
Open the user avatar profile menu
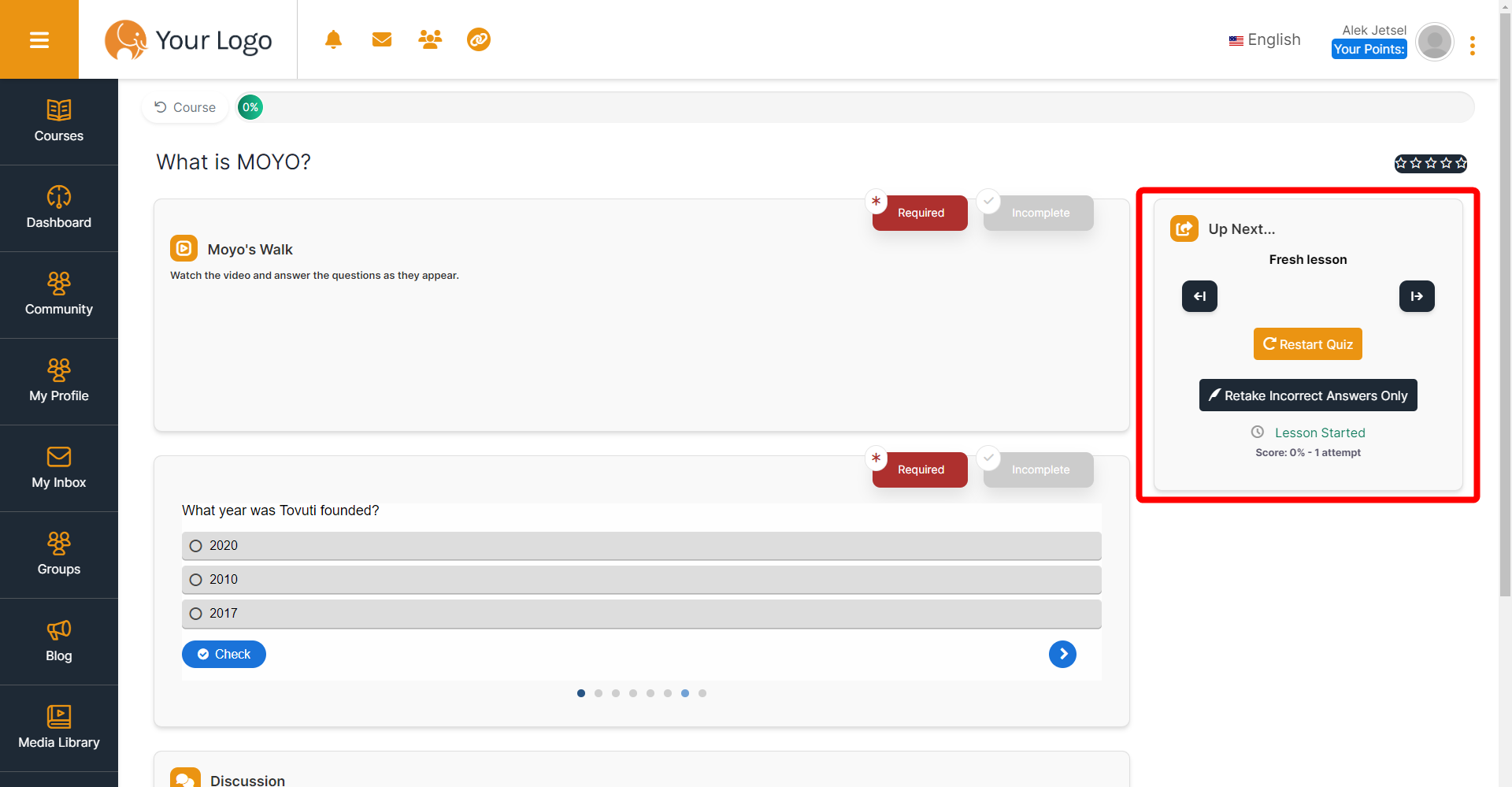[1434, 42]
